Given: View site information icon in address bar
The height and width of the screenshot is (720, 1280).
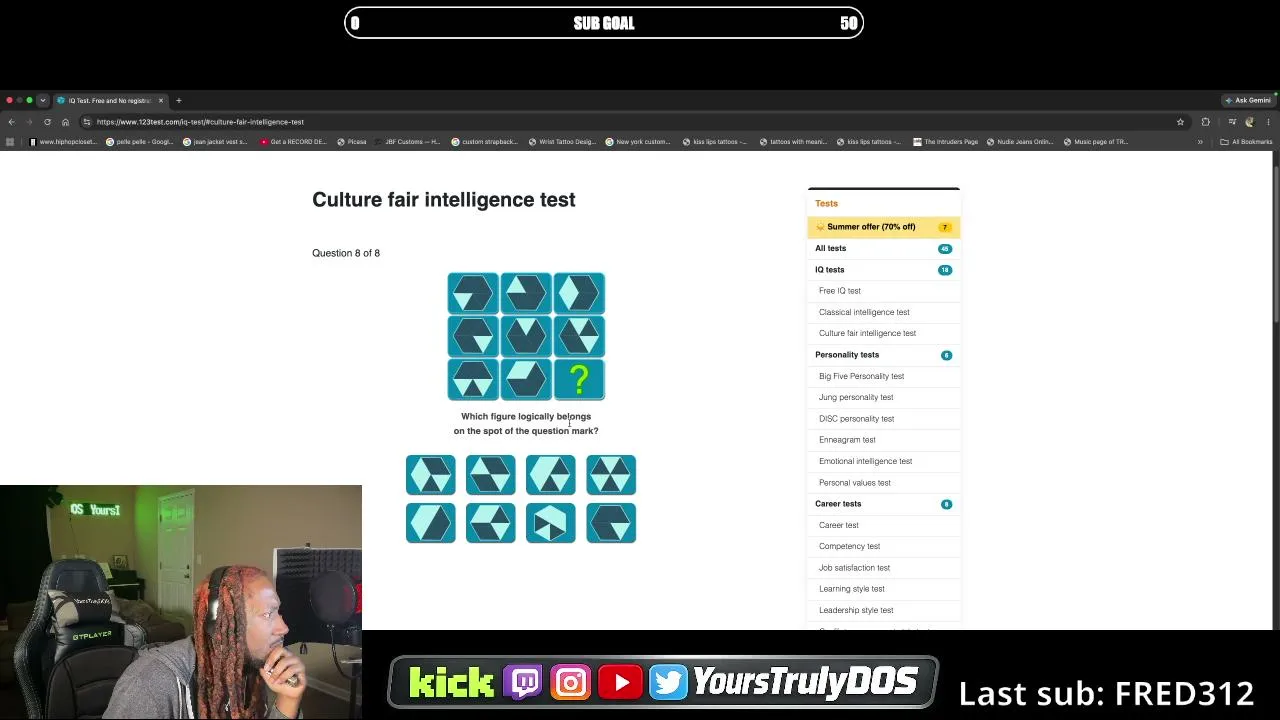Looking at the screenshot, I should 87,122.
